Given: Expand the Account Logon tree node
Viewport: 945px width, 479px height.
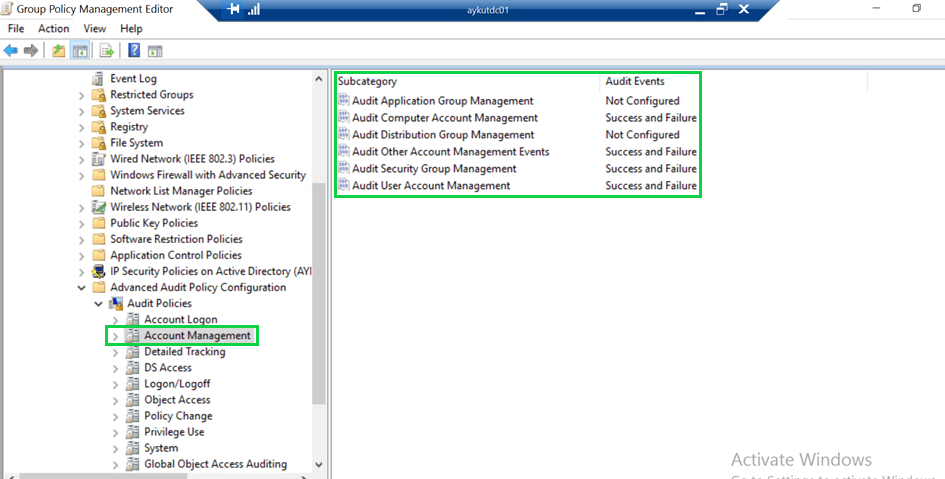Looking at the screenshot, I should (x=115, y=320).
